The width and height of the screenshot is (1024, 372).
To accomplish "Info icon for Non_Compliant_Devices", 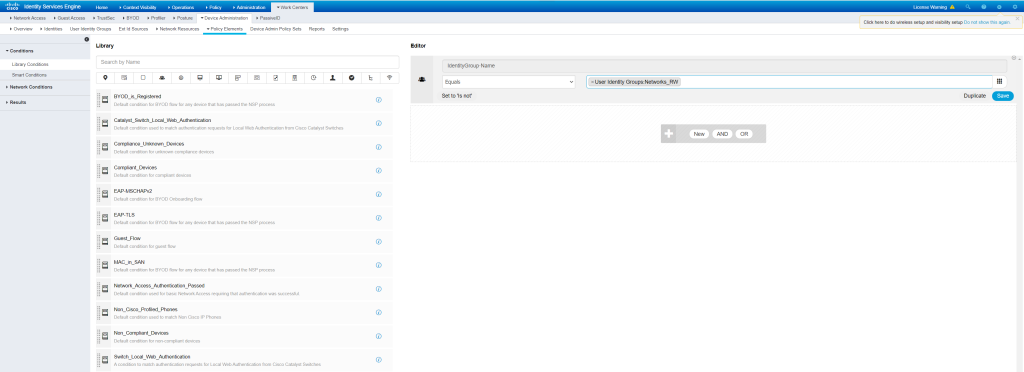I will [x=379, y=335].
